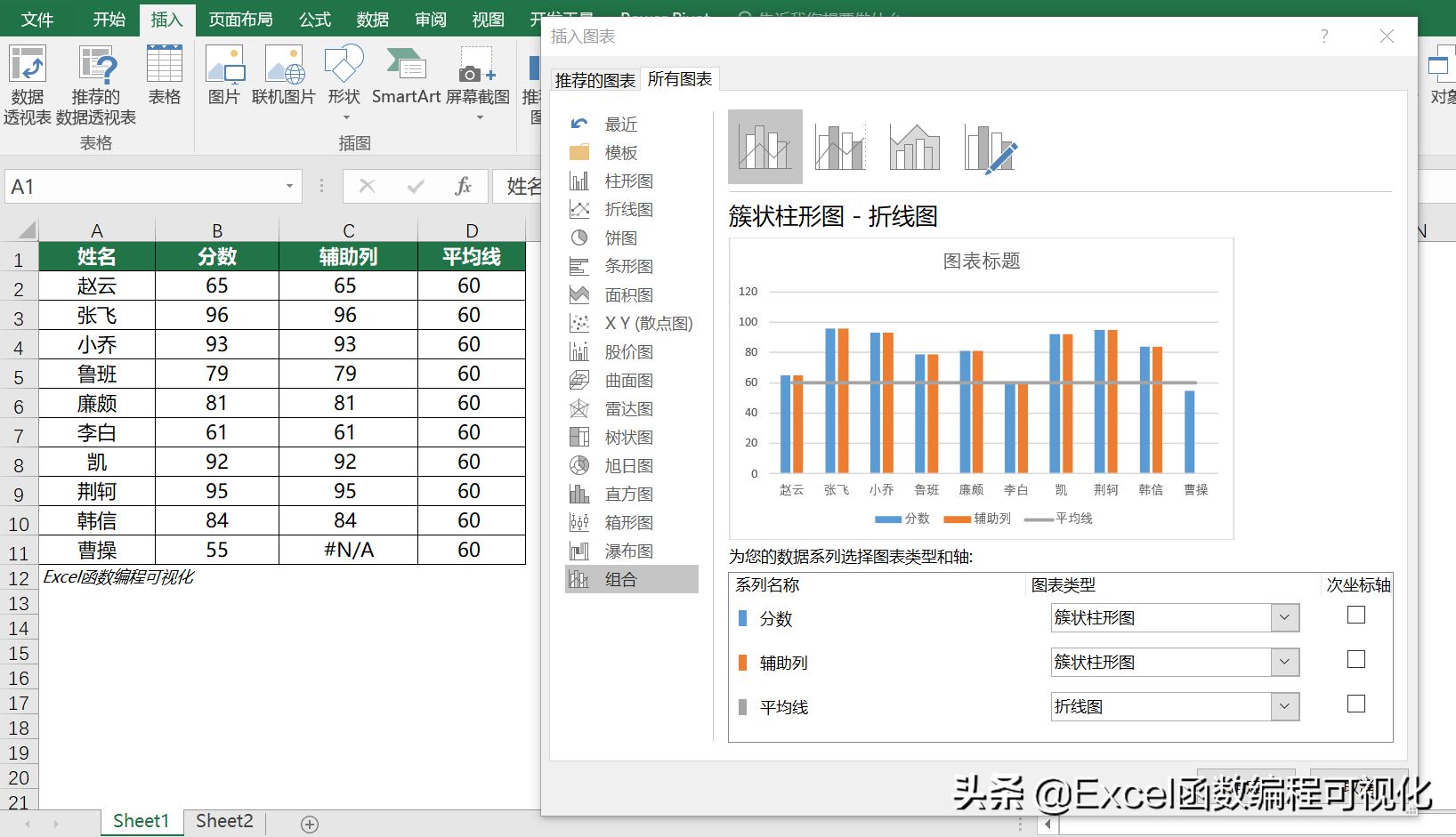Choose Combo (组合) chart category
Image resolution: width=1456 pixels, height=837 pixels.
632,580
